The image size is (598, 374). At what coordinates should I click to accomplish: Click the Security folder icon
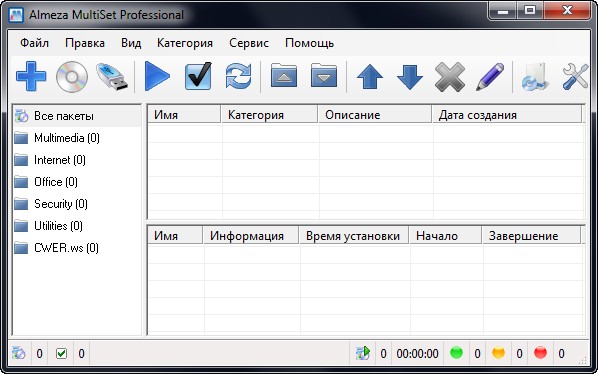click(x=21, y=204)
